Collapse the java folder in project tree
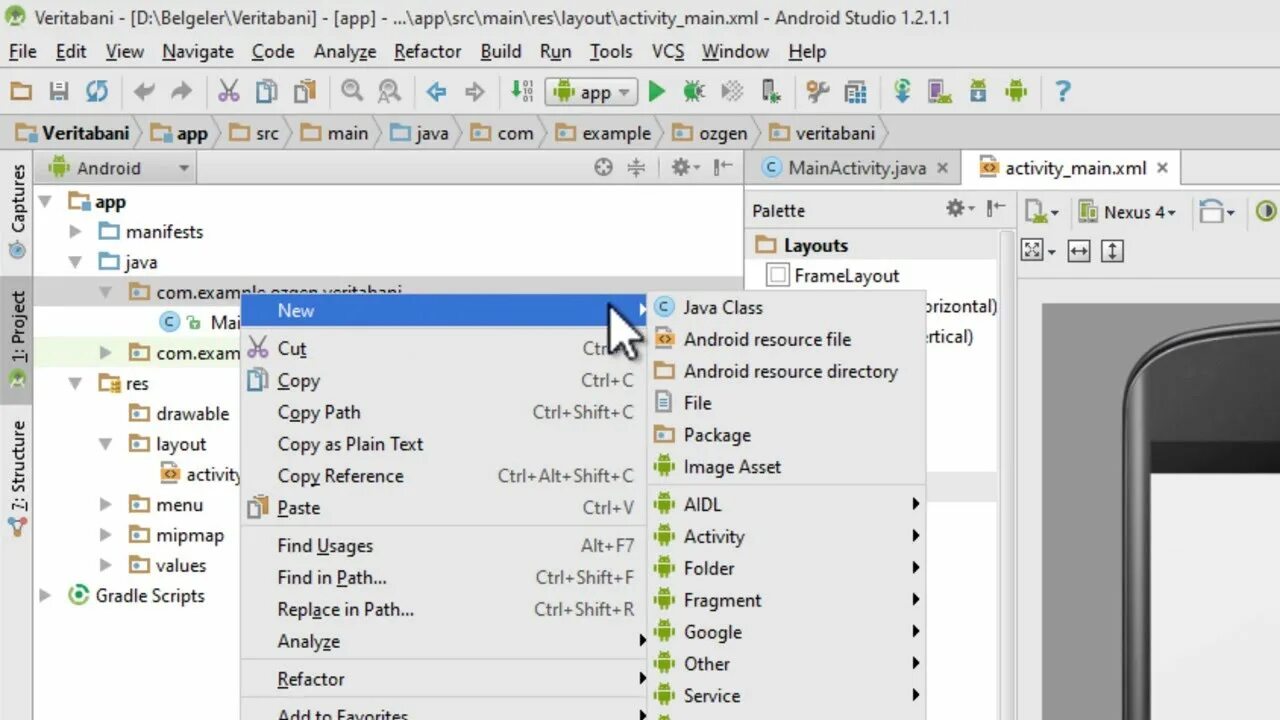 tap(77, 262)
